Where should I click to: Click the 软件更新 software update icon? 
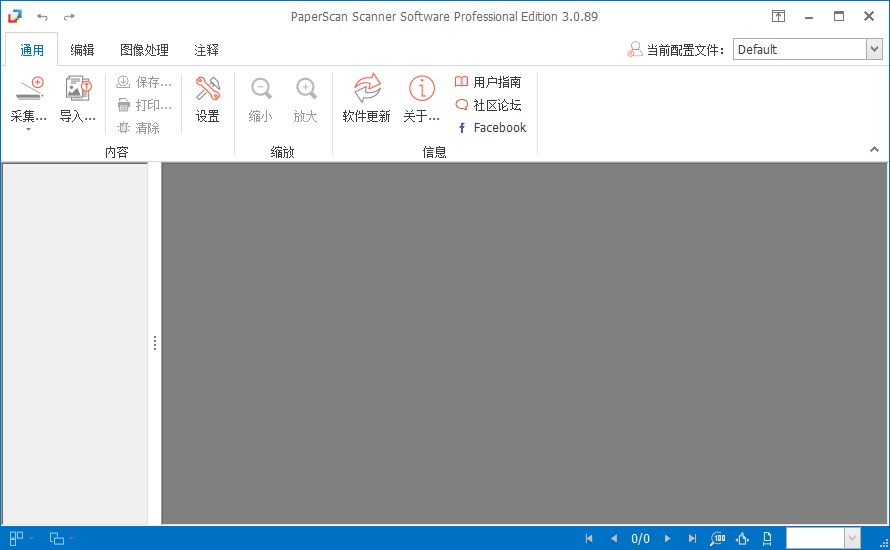click(x=367, y=89)
